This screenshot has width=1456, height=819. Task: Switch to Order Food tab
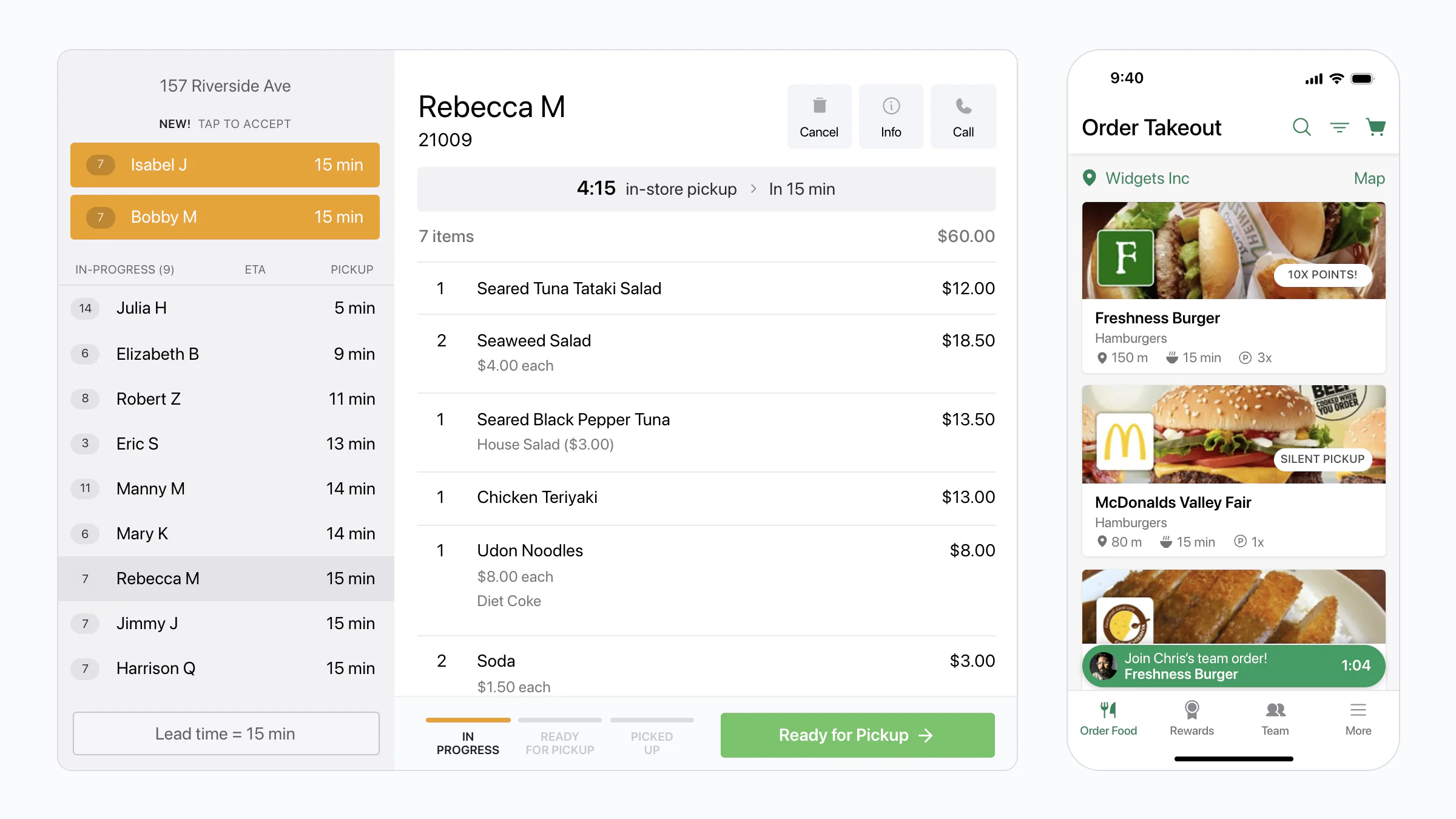(x=1108, y=719)
